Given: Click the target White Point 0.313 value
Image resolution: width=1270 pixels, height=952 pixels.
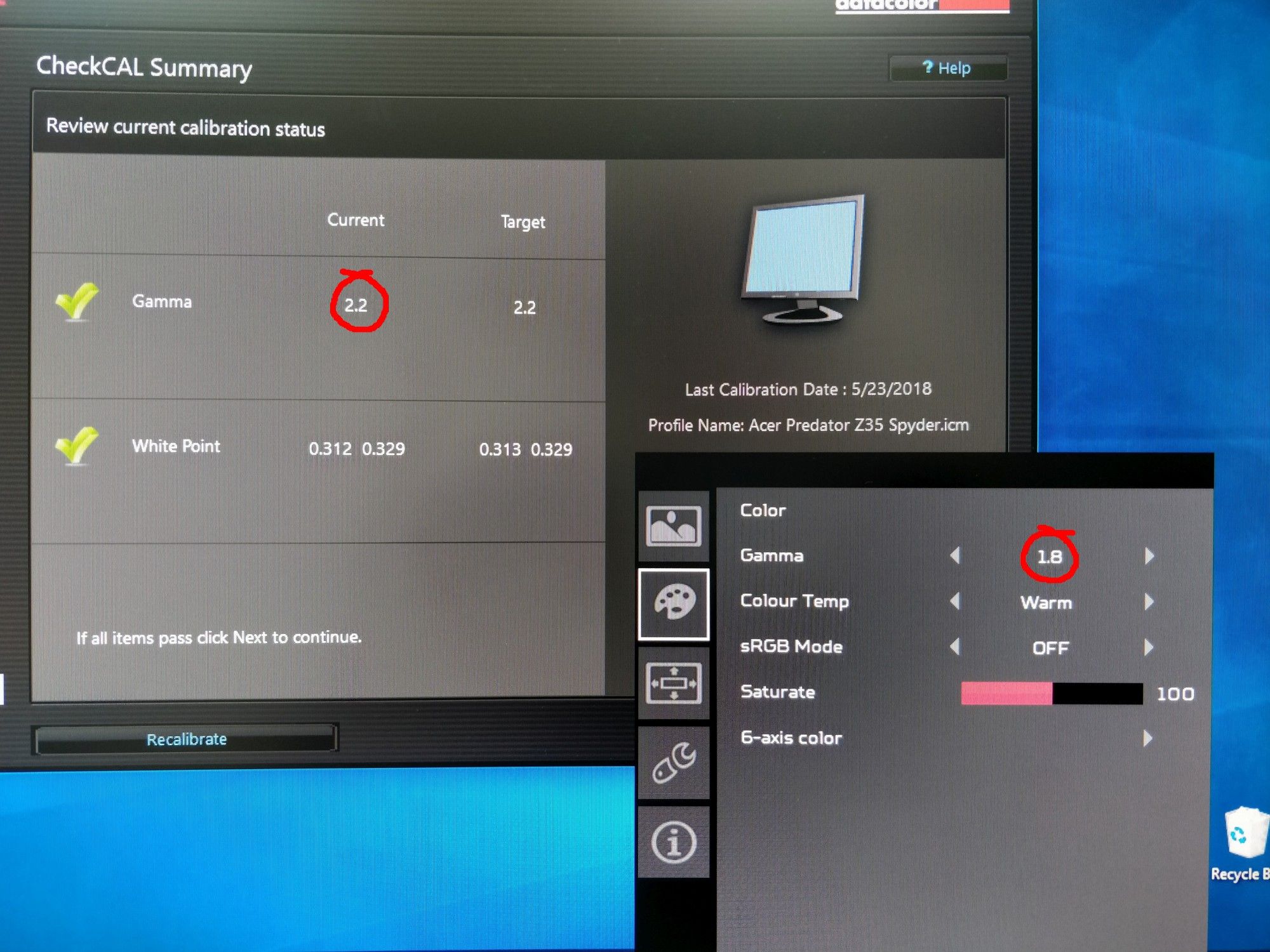Looking at the screenshot, I should pos(500,449).
